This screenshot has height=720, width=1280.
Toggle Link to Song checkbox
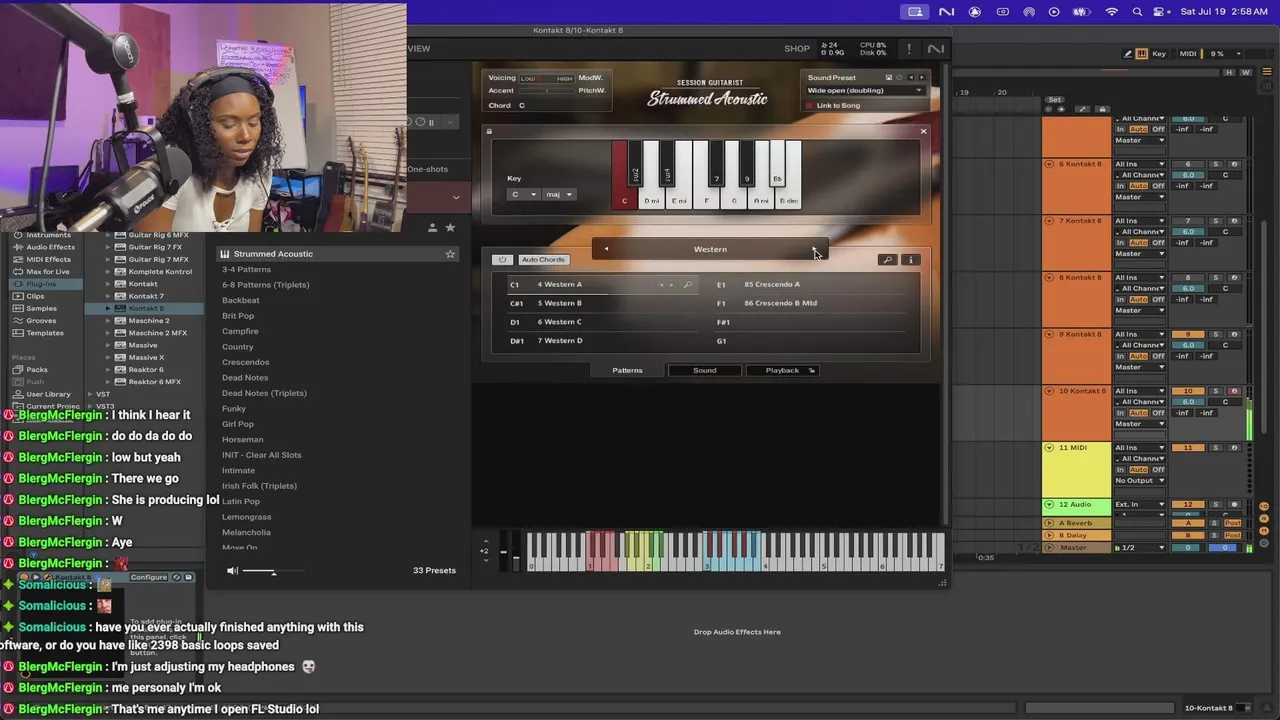(810, 105)
